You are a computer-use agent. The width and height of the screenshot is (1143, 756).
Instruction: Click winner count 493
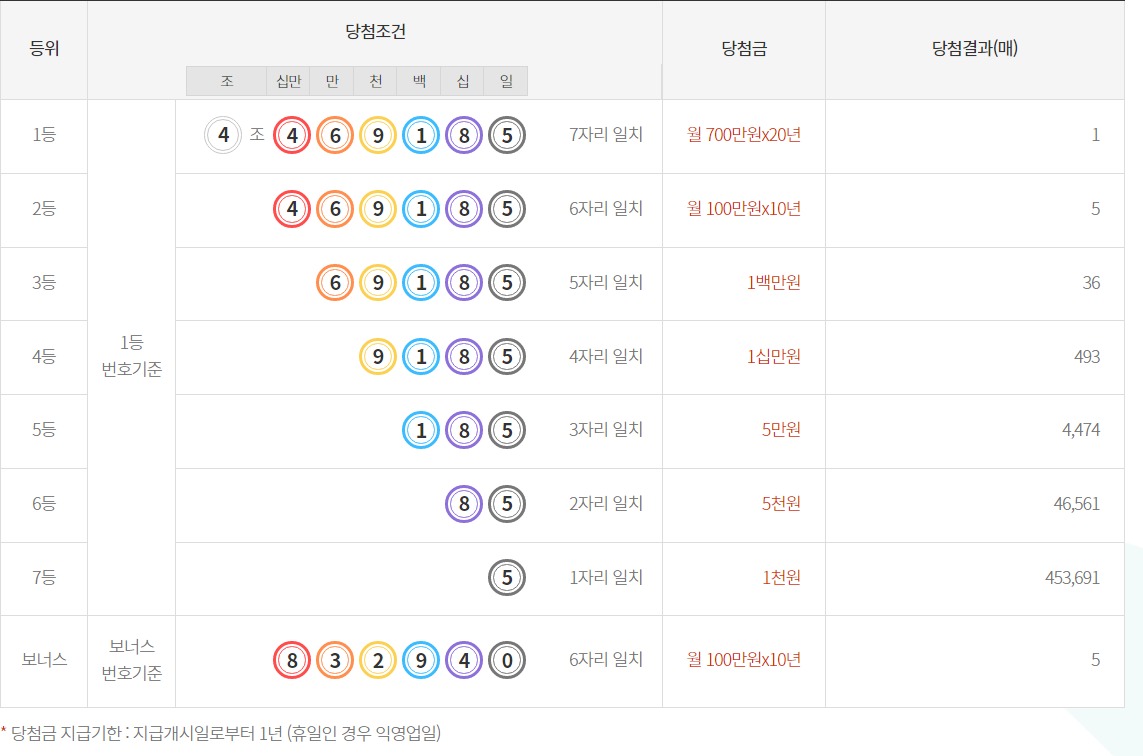tap(1086, 356)
